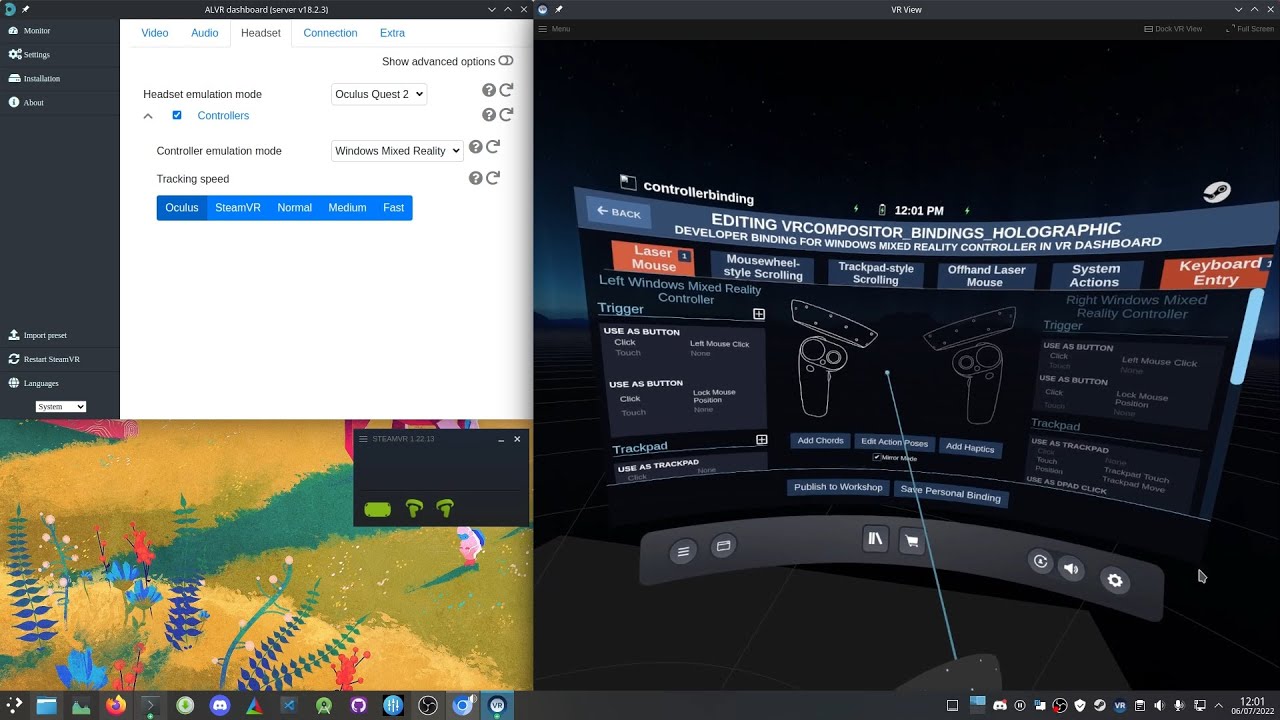
Task: Switch to the Extra tab
Action: (x=392, y=33)
